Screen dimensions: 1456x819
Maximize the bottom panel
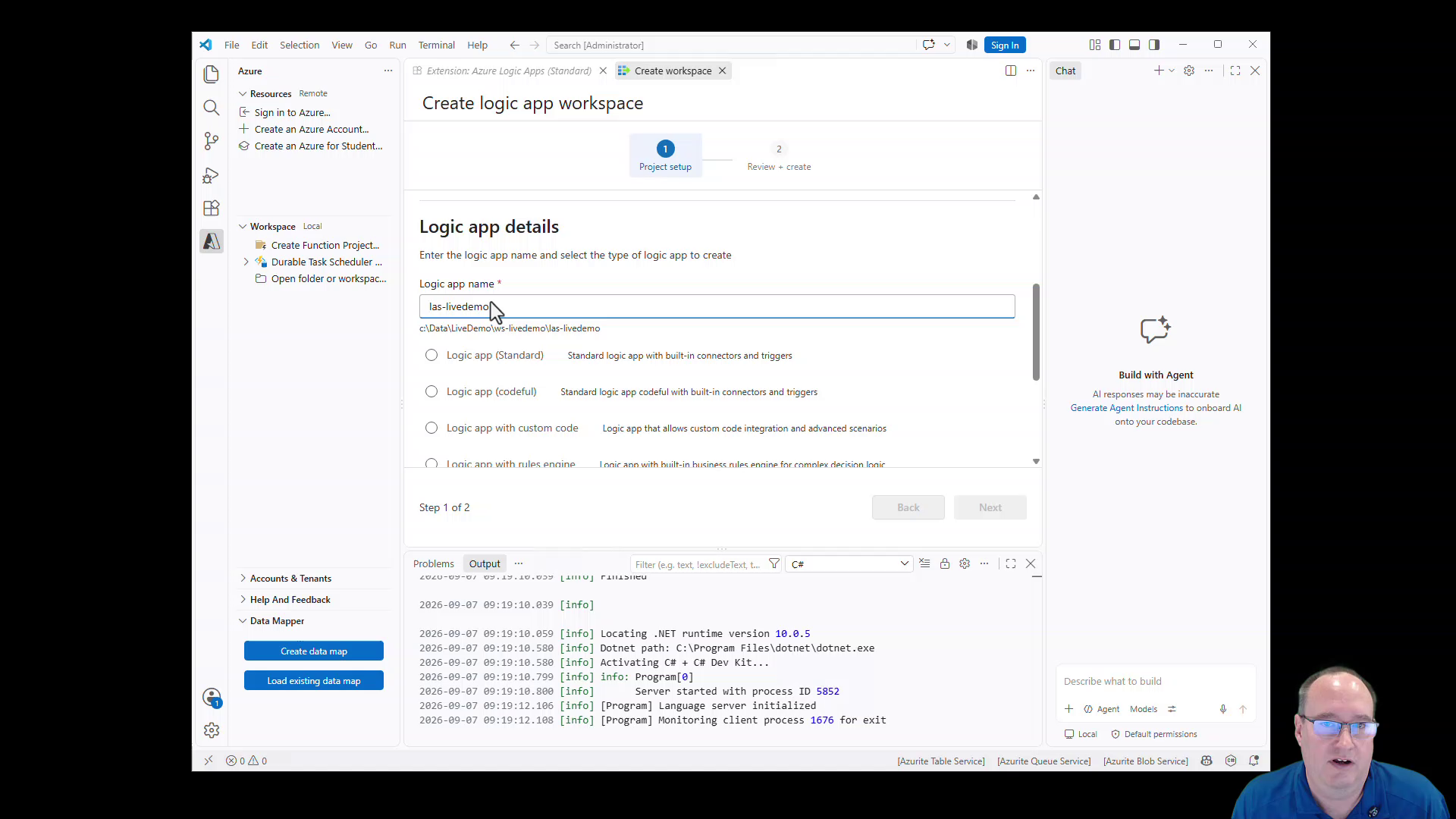[1011, 563]
